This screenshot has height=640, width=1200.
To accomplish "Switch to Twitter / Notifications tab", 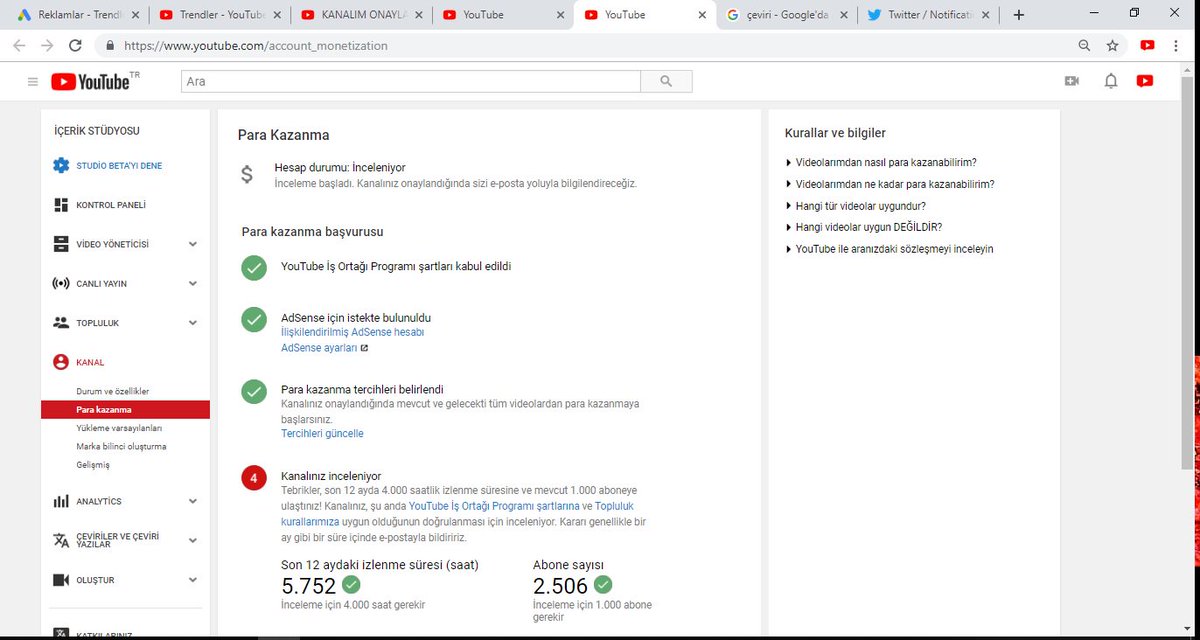I will pyautogui.click(x=929, y=15).
